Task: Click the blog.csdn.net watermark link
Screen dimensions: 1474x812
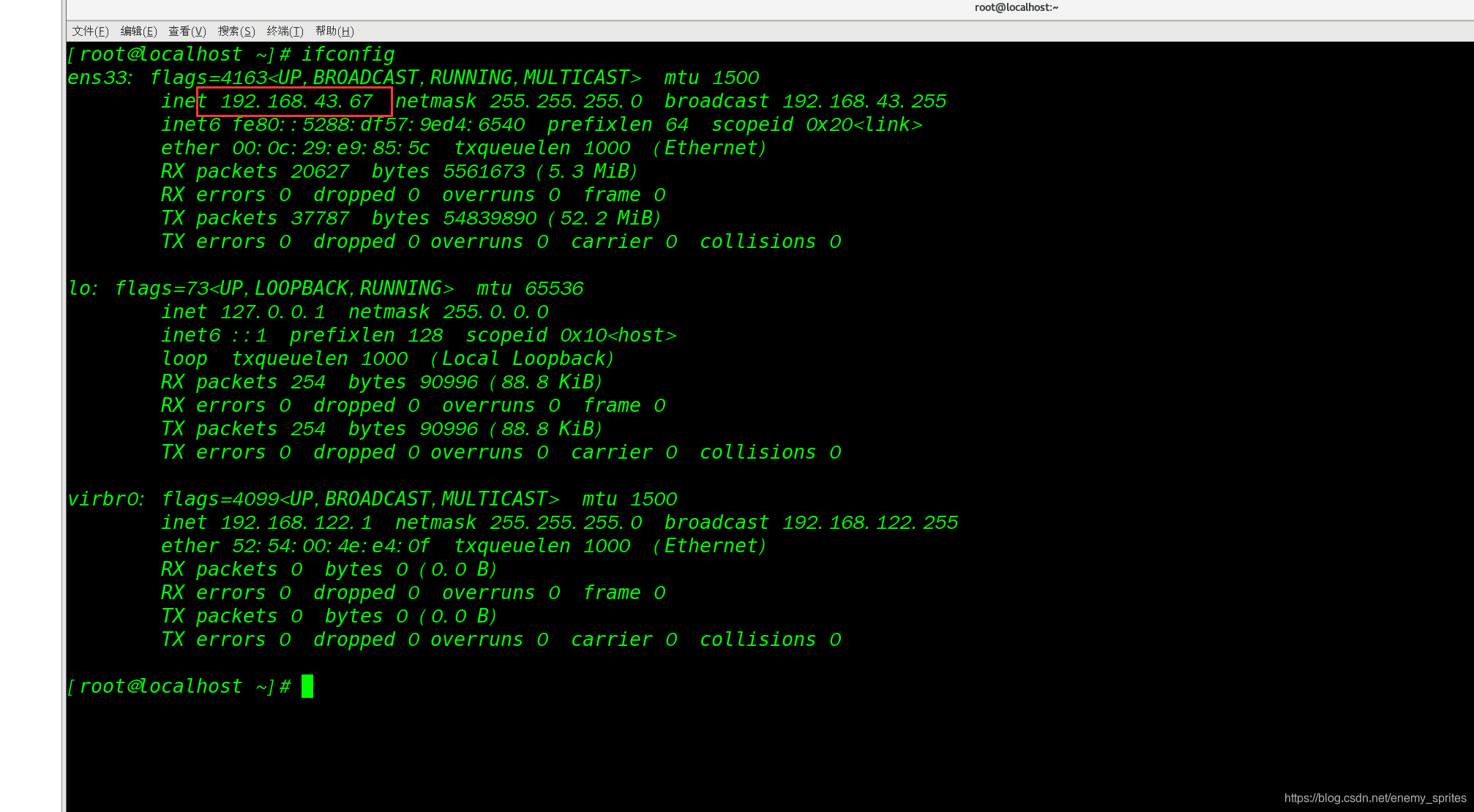Action: click(1374, 798)
